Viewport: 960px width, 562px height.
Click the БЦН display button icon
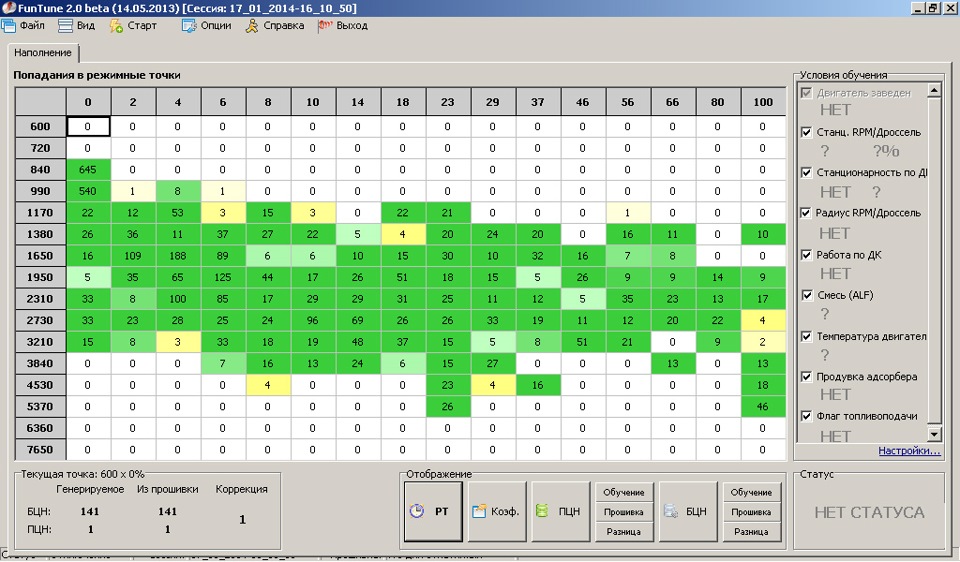pos(671,511)
